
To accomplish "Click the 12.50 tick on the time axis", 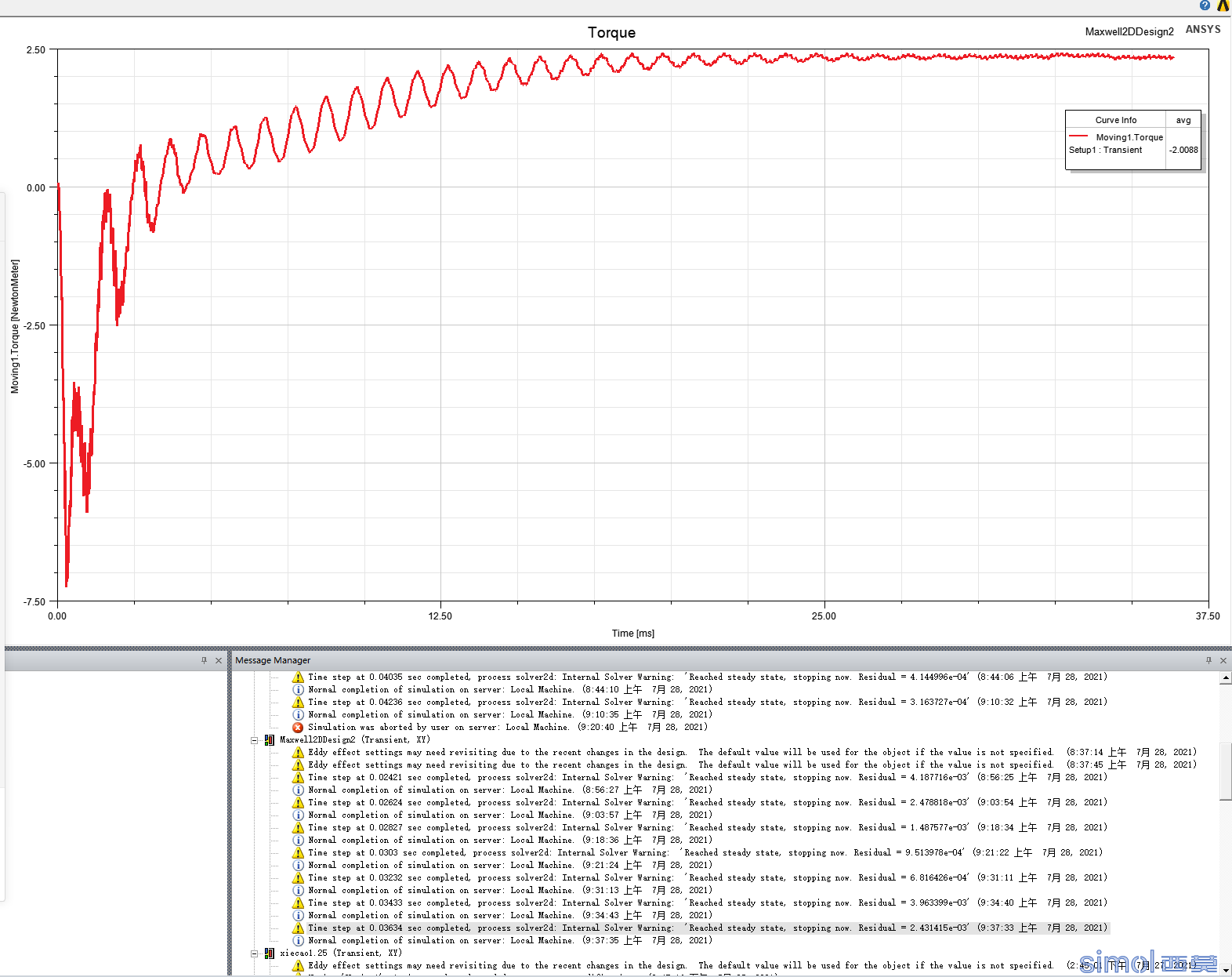I will tap(440, 616).
